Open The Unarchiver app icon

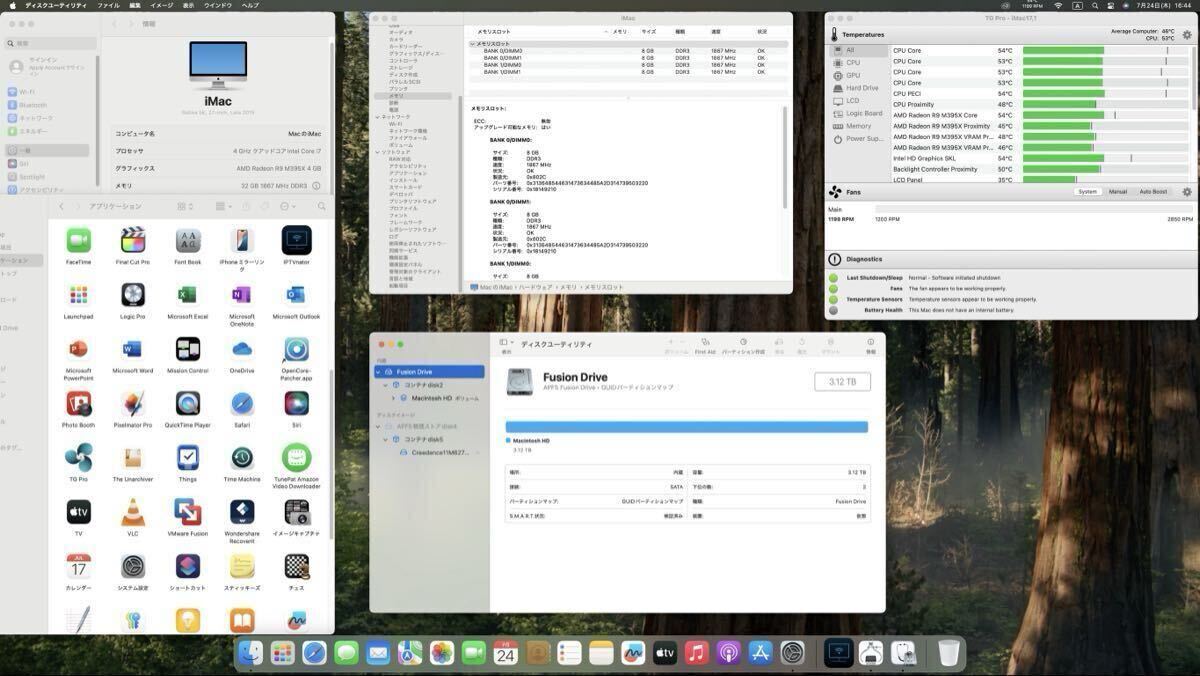[133, 457]
